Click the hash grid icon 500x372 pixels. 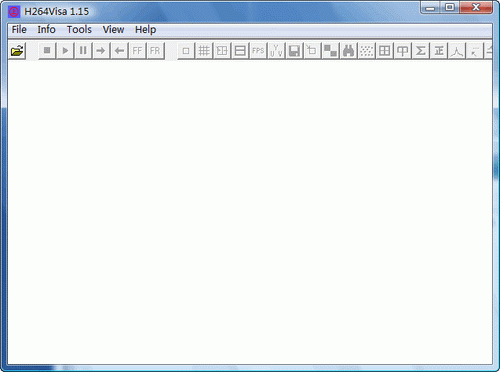(x=204, y=51)
